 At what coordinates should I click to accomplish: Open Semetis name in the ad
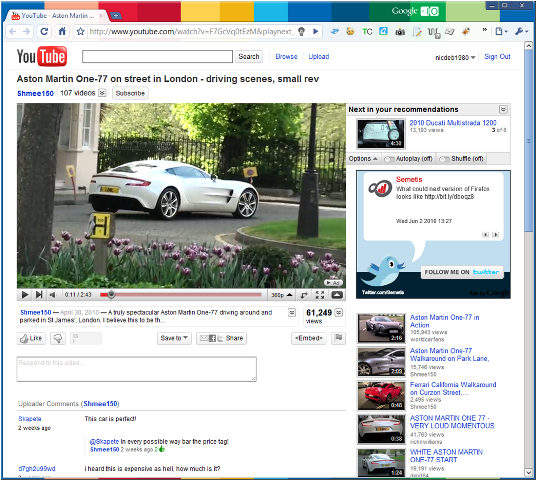click(x=409, y=179)
